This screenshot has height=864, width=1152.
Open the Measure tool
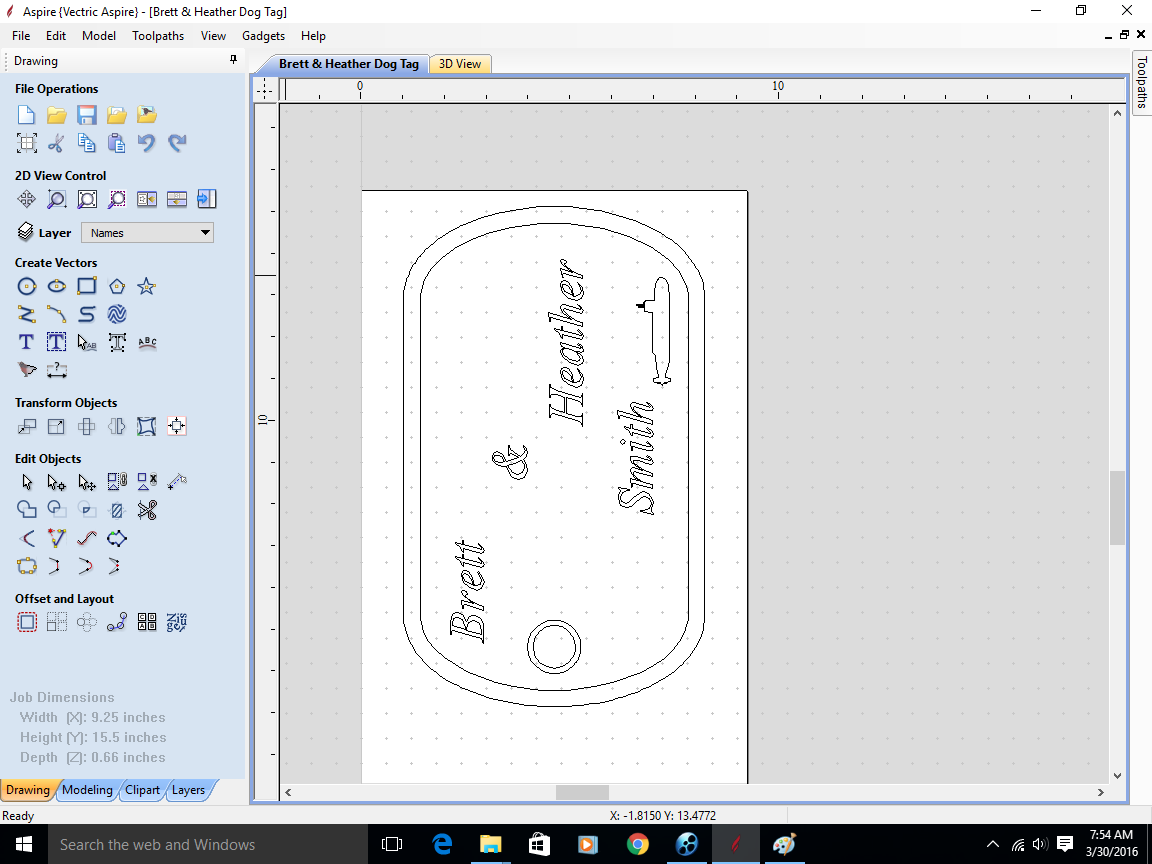pyautogui.click(x=177, y=482)
